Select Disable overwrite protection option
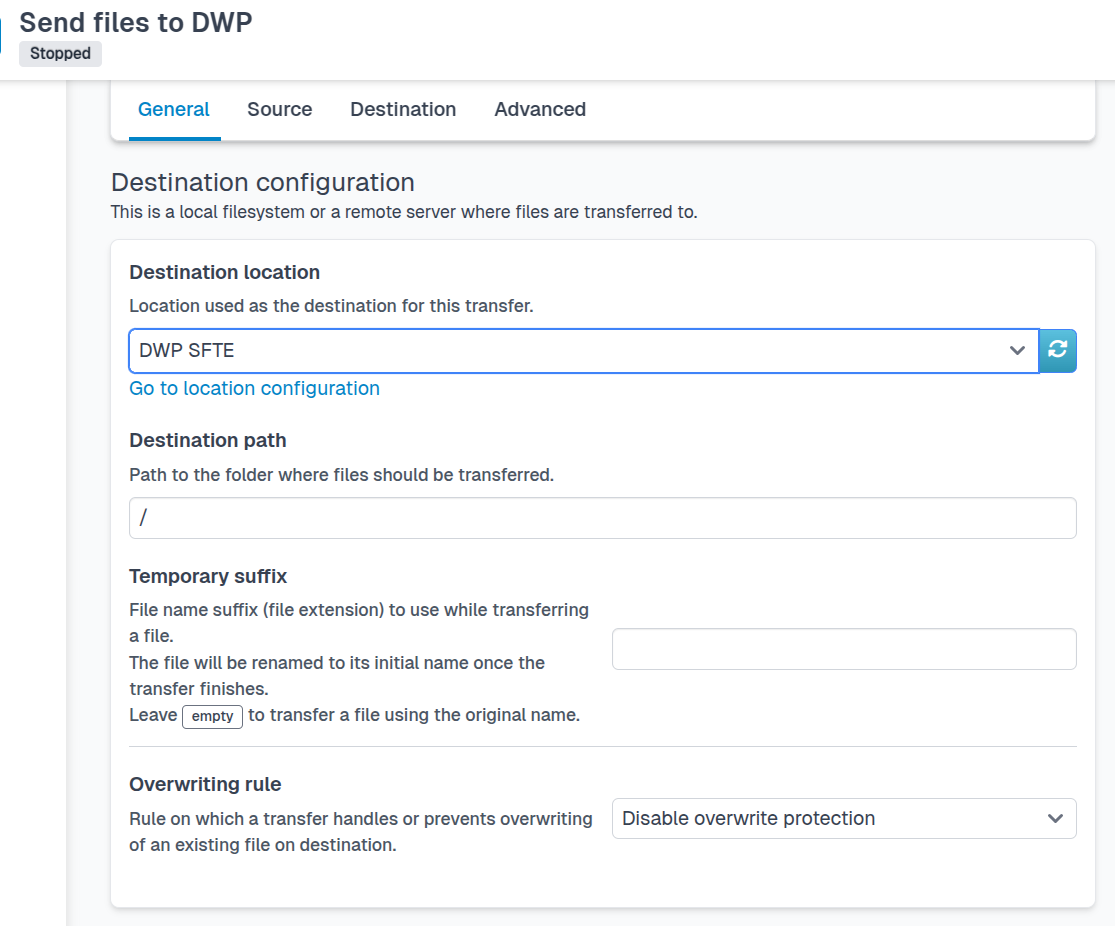1115x926 pixels. 843,818
